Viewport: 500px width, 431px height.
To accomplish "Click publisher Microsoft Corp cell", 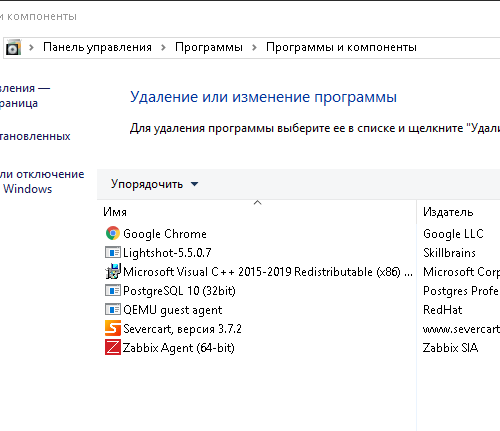I will click(x=461, y=272).
